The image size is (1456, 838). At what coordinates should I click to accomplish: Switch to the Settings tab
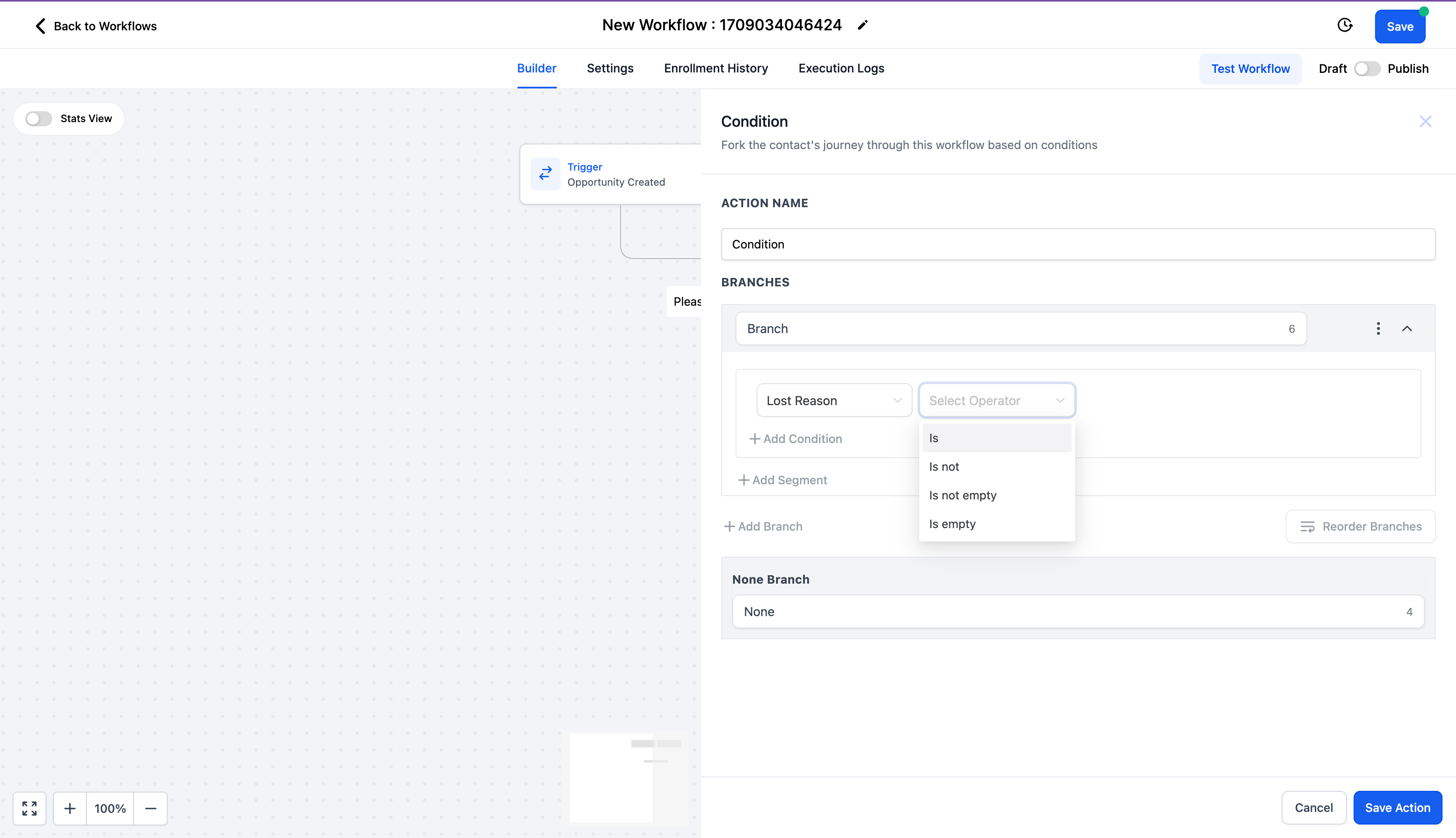coord(610,69)
